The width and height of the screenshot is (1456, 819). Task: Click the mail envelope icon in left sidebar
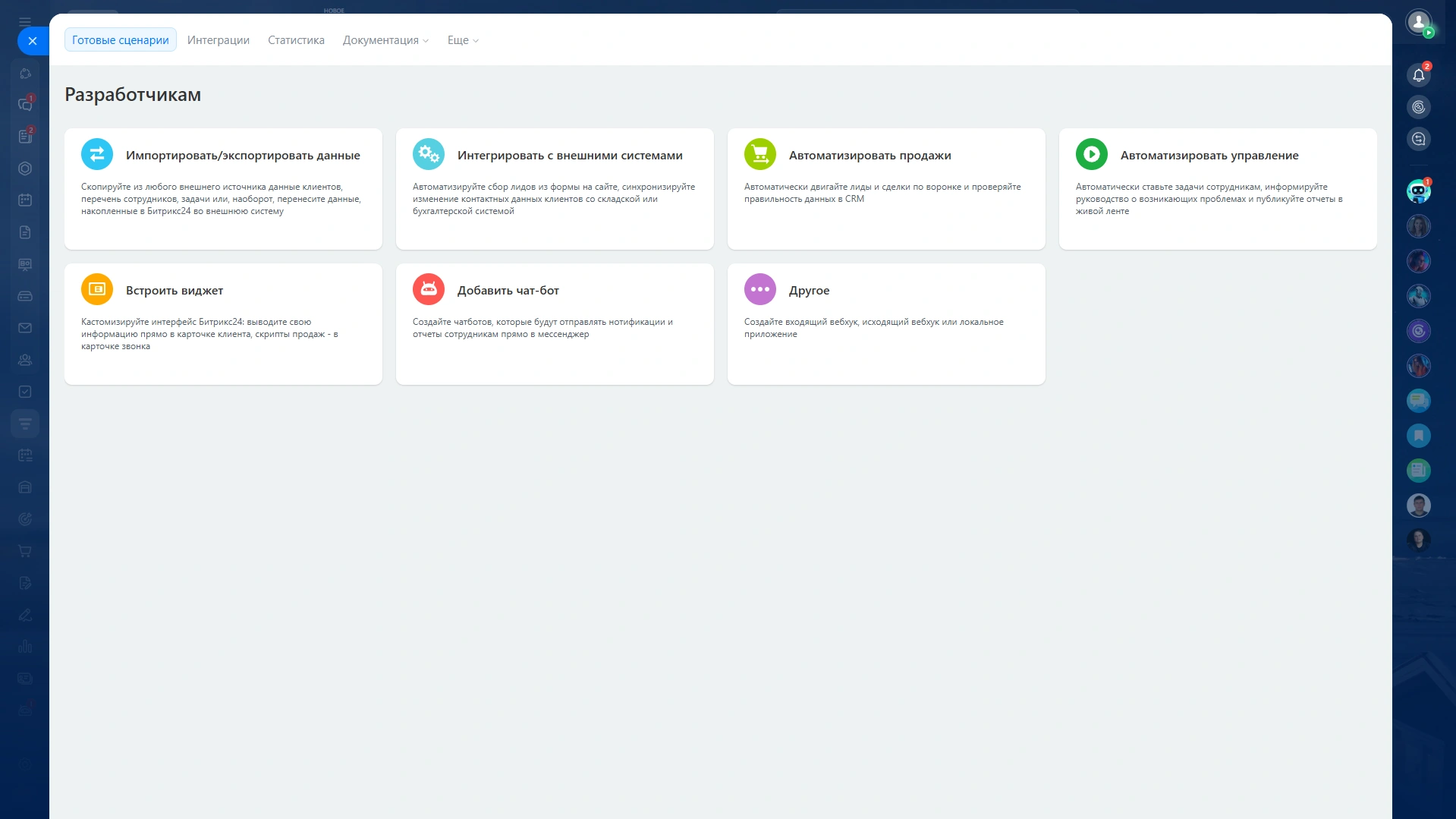(x=25, y=328)
